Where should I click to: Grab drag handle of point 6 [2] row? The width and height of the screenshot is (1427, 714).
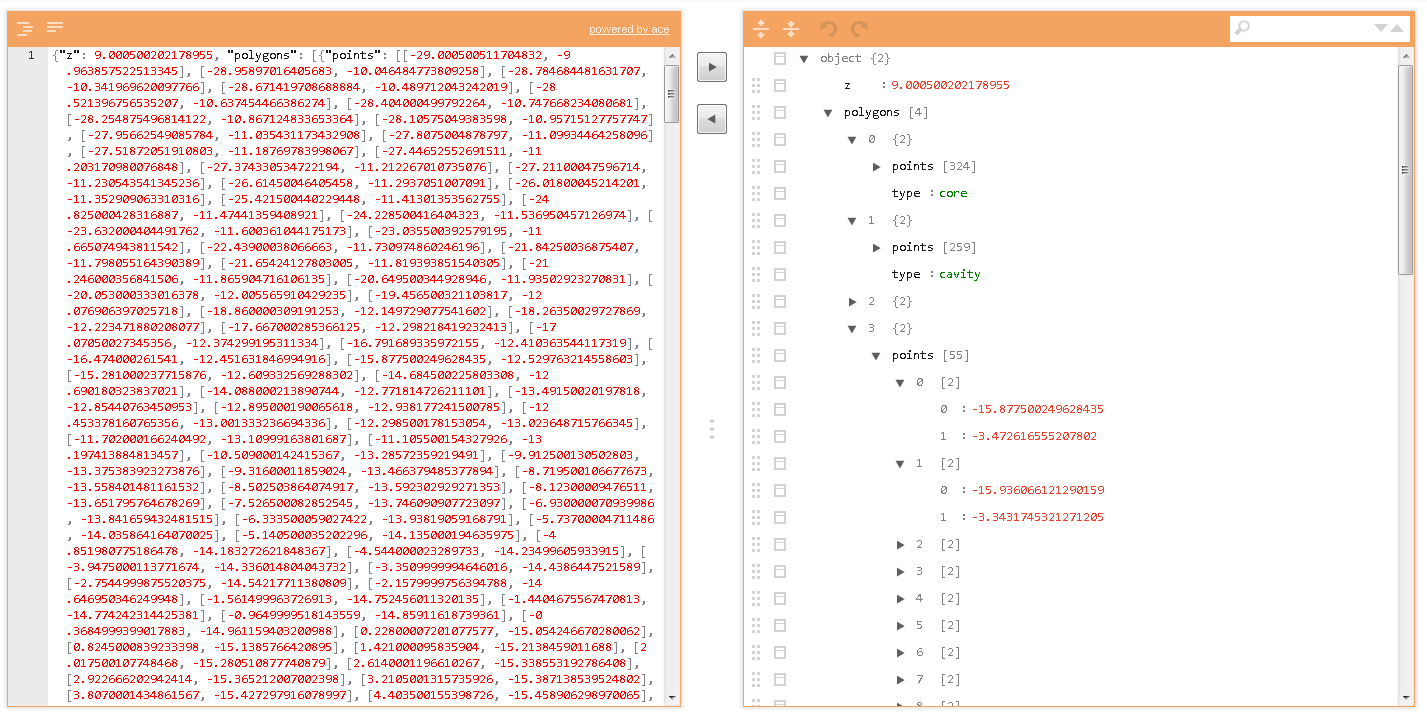757,652
